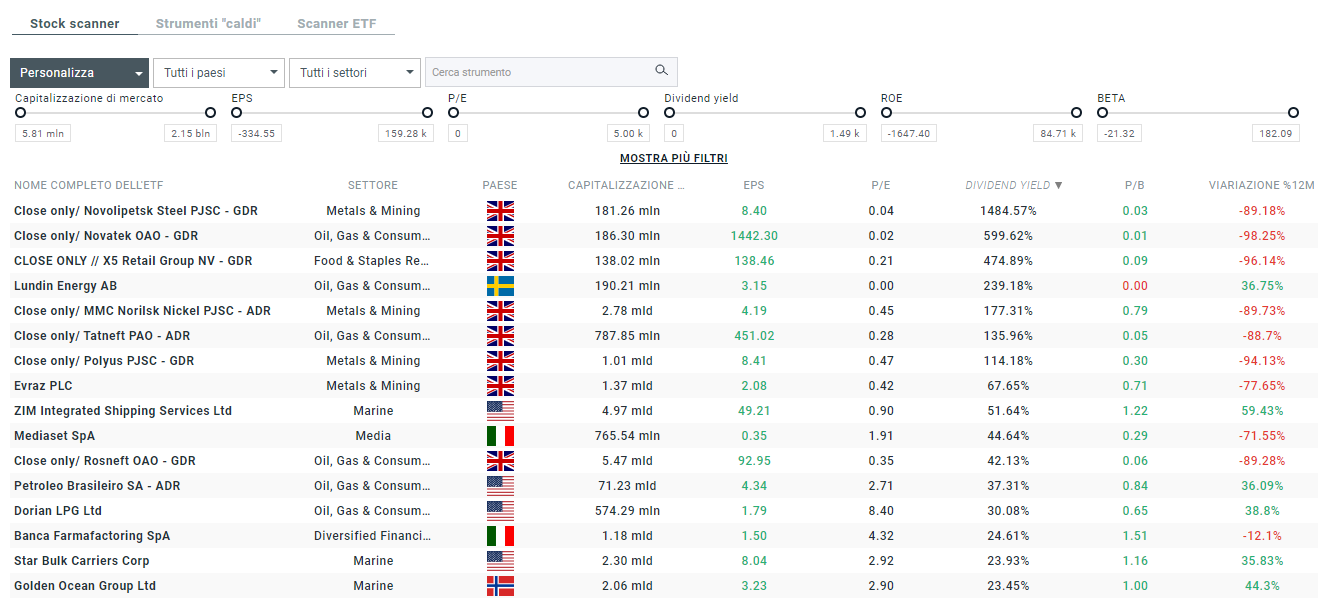The image size is (1318, 600).
Task: Click the ROE maximum value 84.71 k
Action: click(x=1058, y=133)
